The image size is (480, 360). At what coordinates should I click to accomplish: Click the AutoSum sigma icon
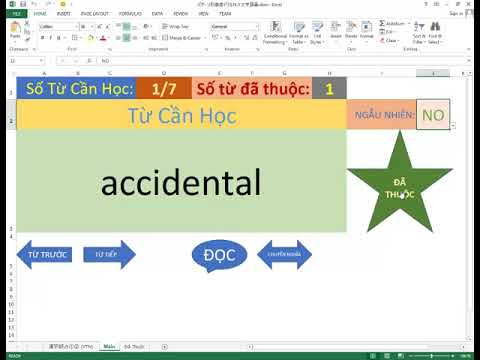pyautogui.click(x=382, y=23)
